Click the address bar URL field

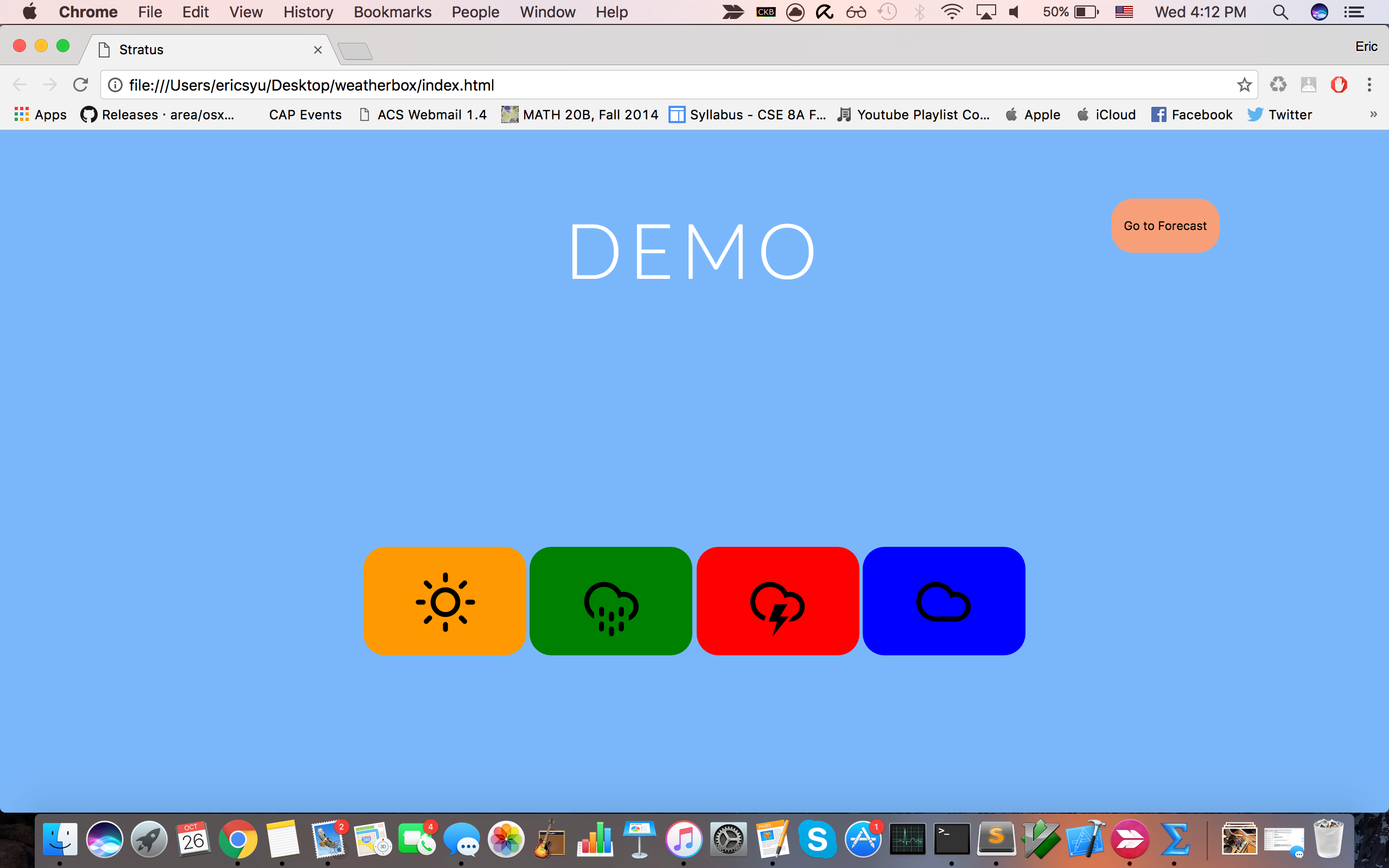[632, 85]
